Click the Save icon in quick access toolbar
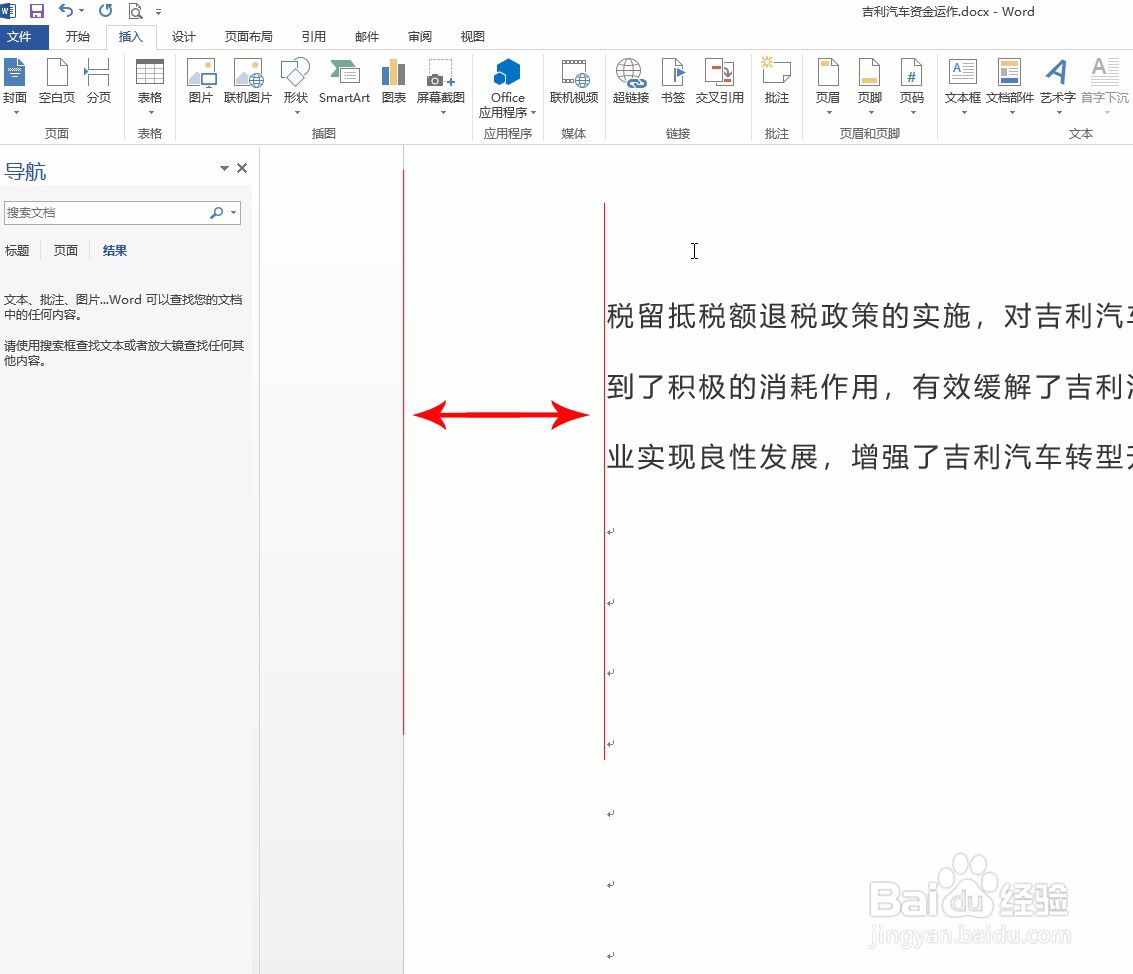 coord(36,11)
